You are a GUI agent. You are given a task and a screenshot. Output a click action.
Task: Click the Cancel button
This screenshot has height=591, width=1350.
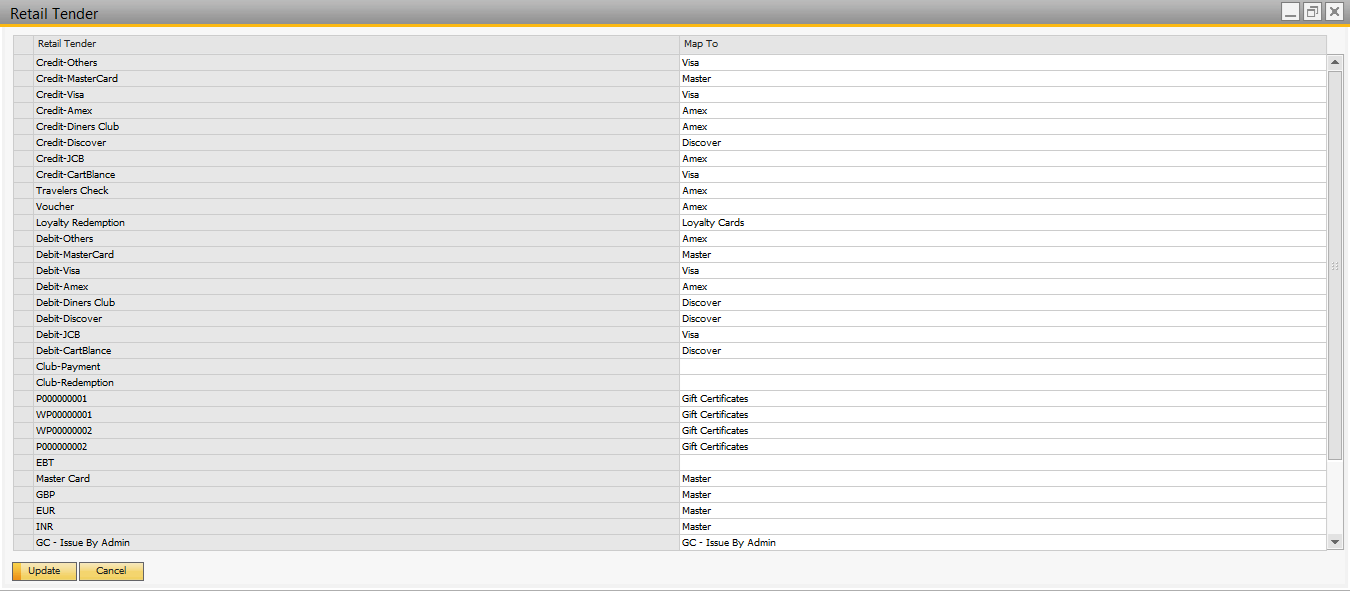[x=111, y=571]
